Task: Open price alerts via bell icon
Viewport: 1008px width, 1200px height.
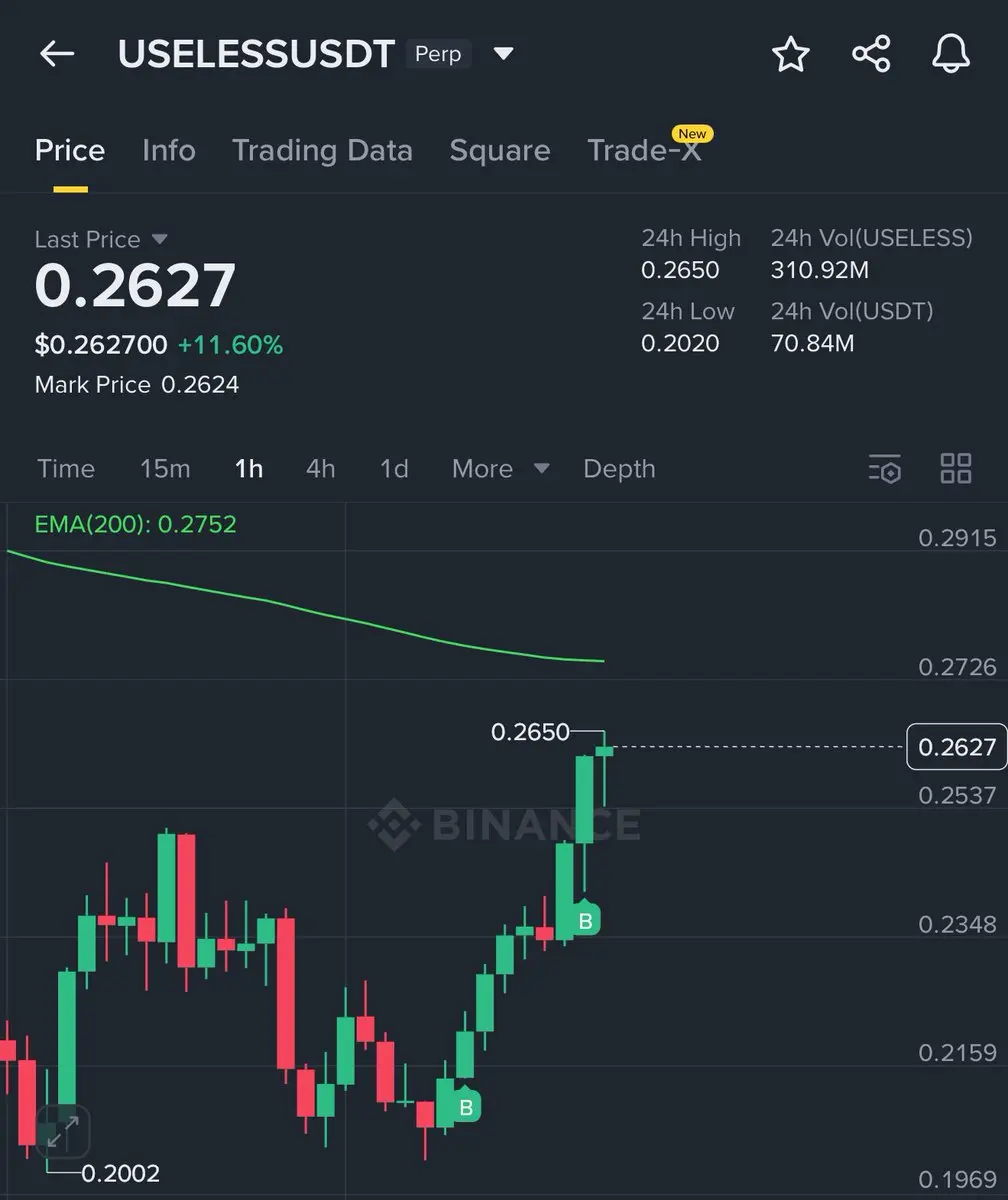Action: point(951,54)
